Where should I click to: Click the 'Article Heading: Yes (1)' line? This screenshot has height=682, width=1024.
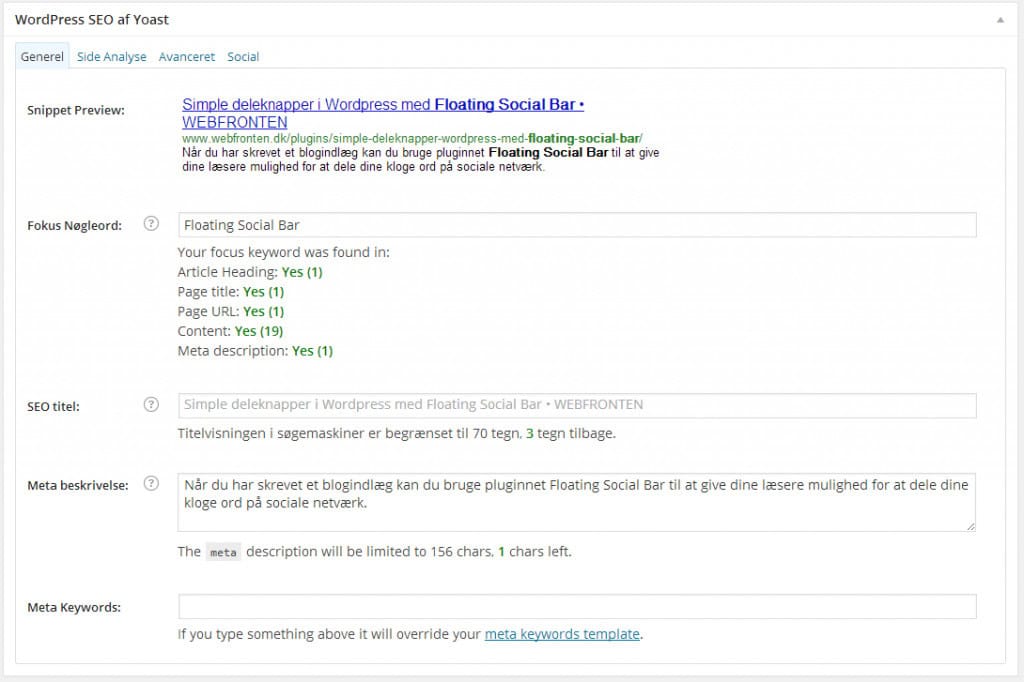pyautogui.click(x=250, y=272)
